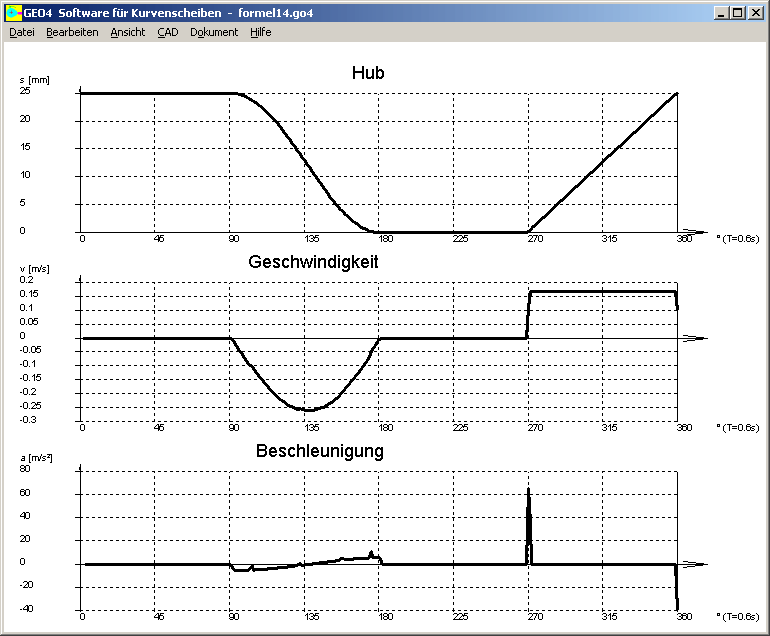This screenshot has height=636, width=770.
Task: Click the velocity step at 270 degrees
Action: (x=528, y=315)
